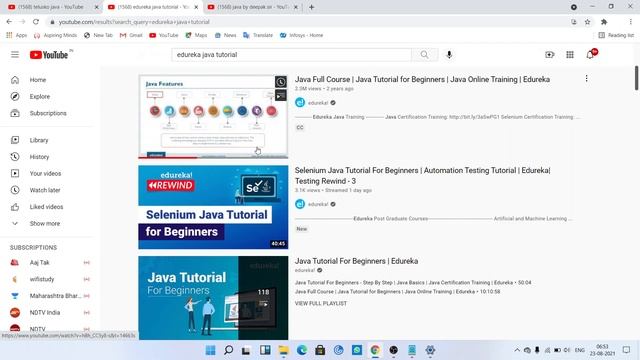
Task: Open the YouTube hamburger guide menu
Action: (x=15, y=55)
